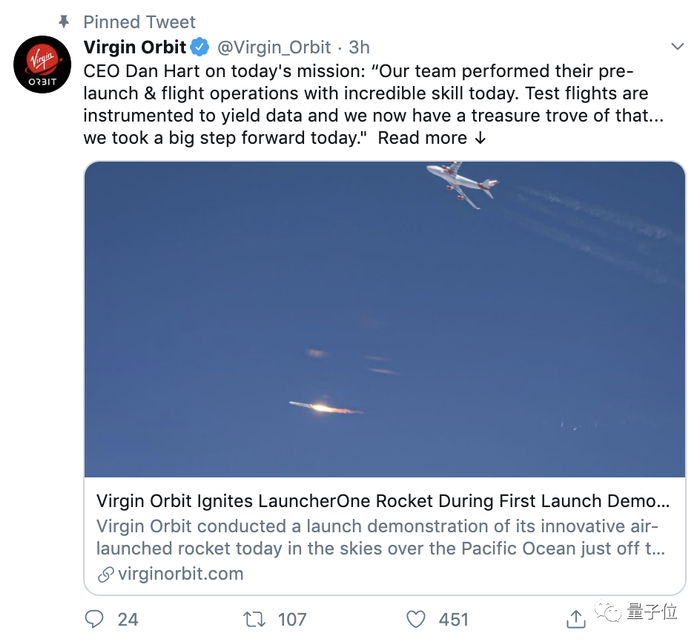Viewport: 700px width, 642px height.
Task: Open the share upload icon
Action: click(x=576, y=619)
